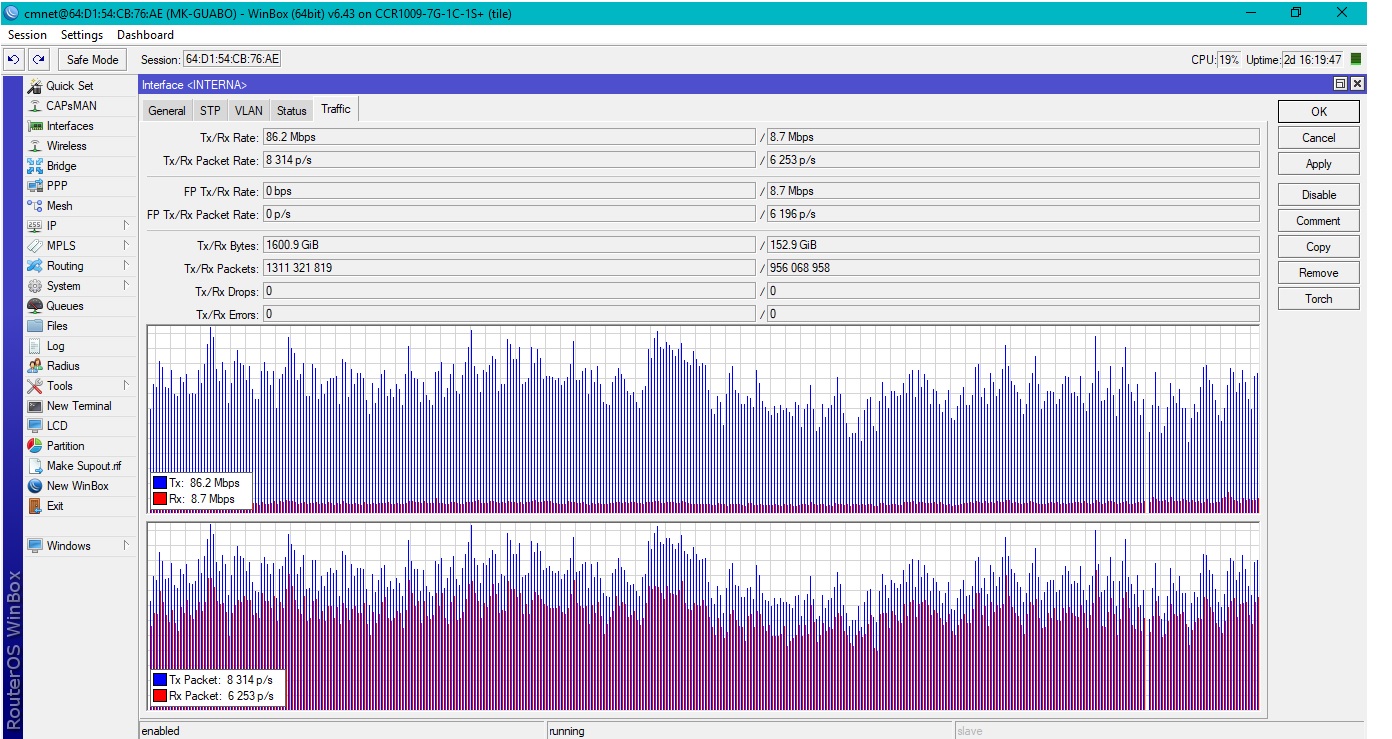
Task: Expand the IP submenu arrow
Action: pyautogui.click(x=126, y=226)
